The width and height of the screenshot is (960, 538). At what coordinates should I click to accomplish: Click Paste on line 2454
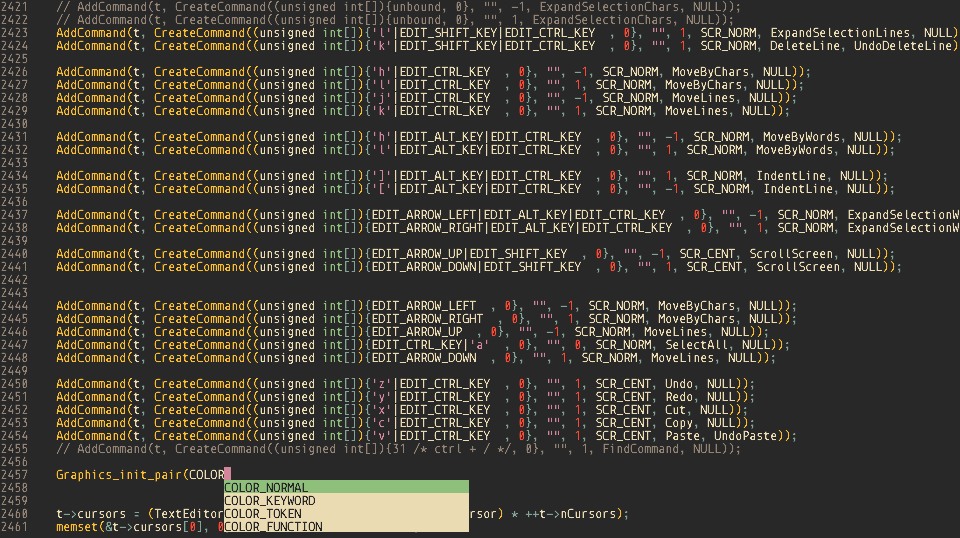pyautogui.click(x=682, y=436)
